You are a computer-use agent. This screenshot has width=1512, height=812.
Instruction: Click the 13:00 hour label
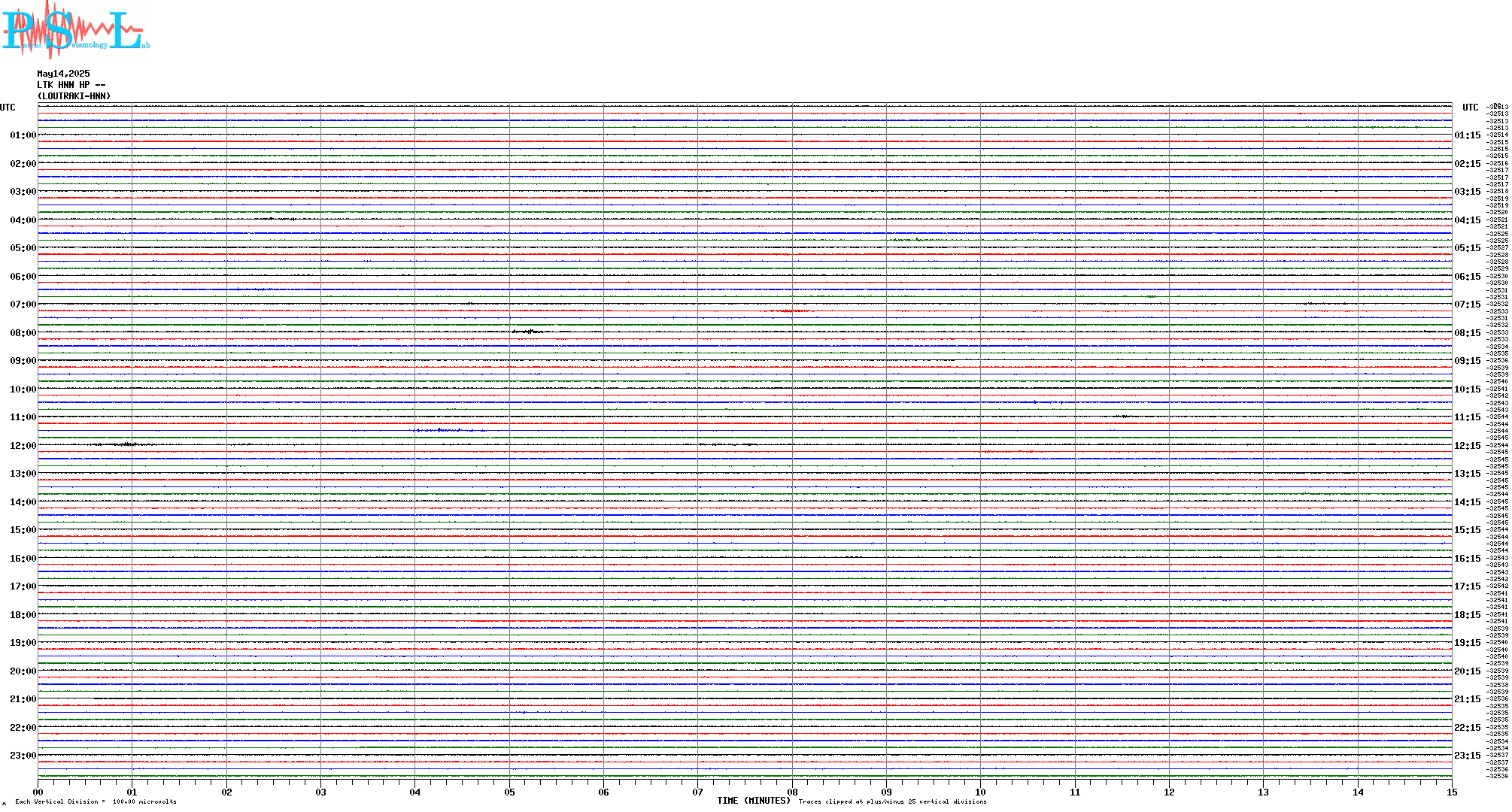(x=23, y=474)
